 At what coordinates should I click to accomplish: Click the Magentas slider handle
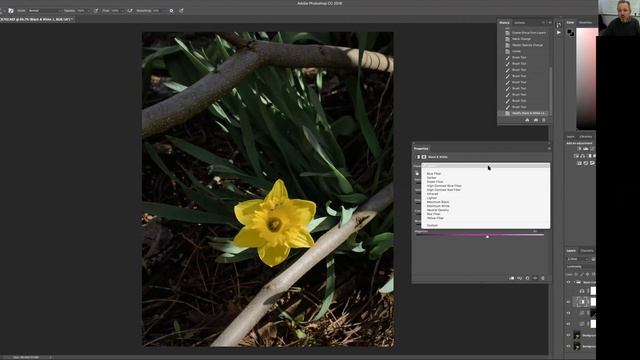coord(487,236)
